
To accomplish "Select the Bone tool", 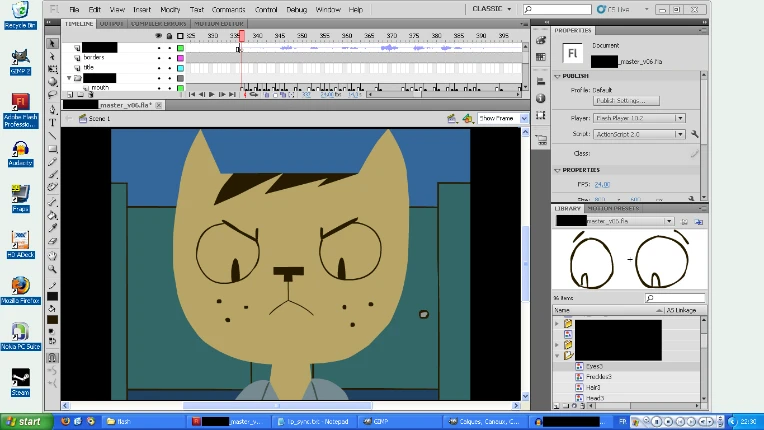I will [x=52, y=202].
